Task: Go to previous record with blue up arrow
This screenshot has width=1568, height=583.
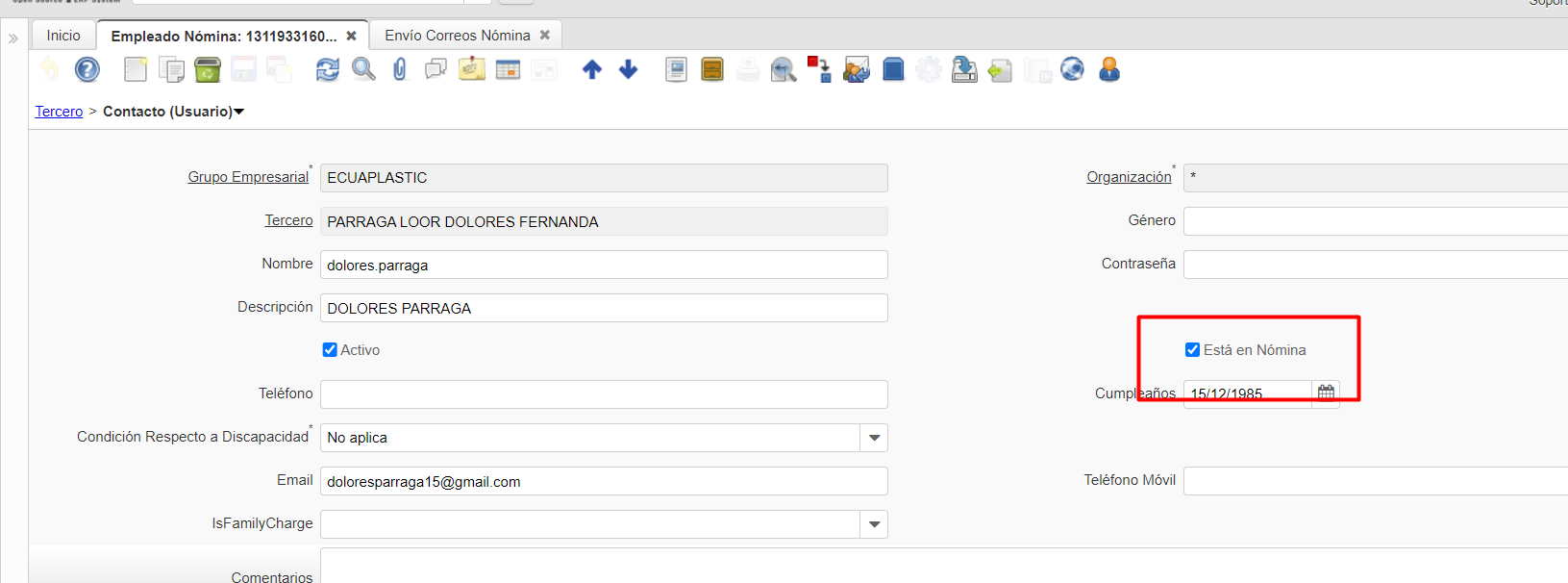Action: pos(592,69)
